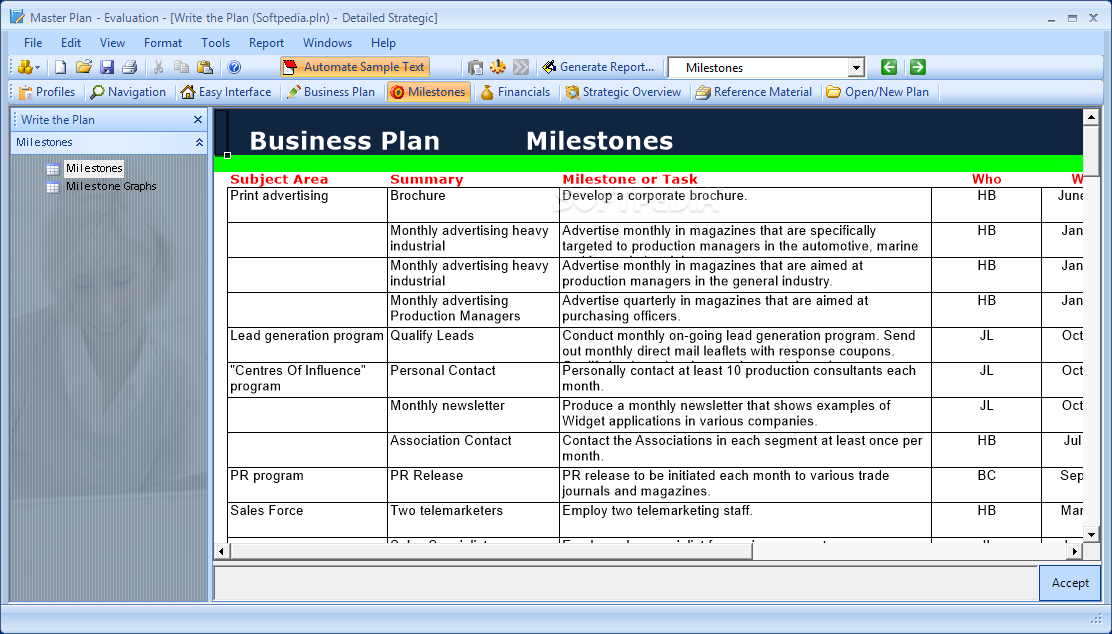Go back with the green left arrow
The width and height of the screenshot is (1112, 634).
click(889, 67)
